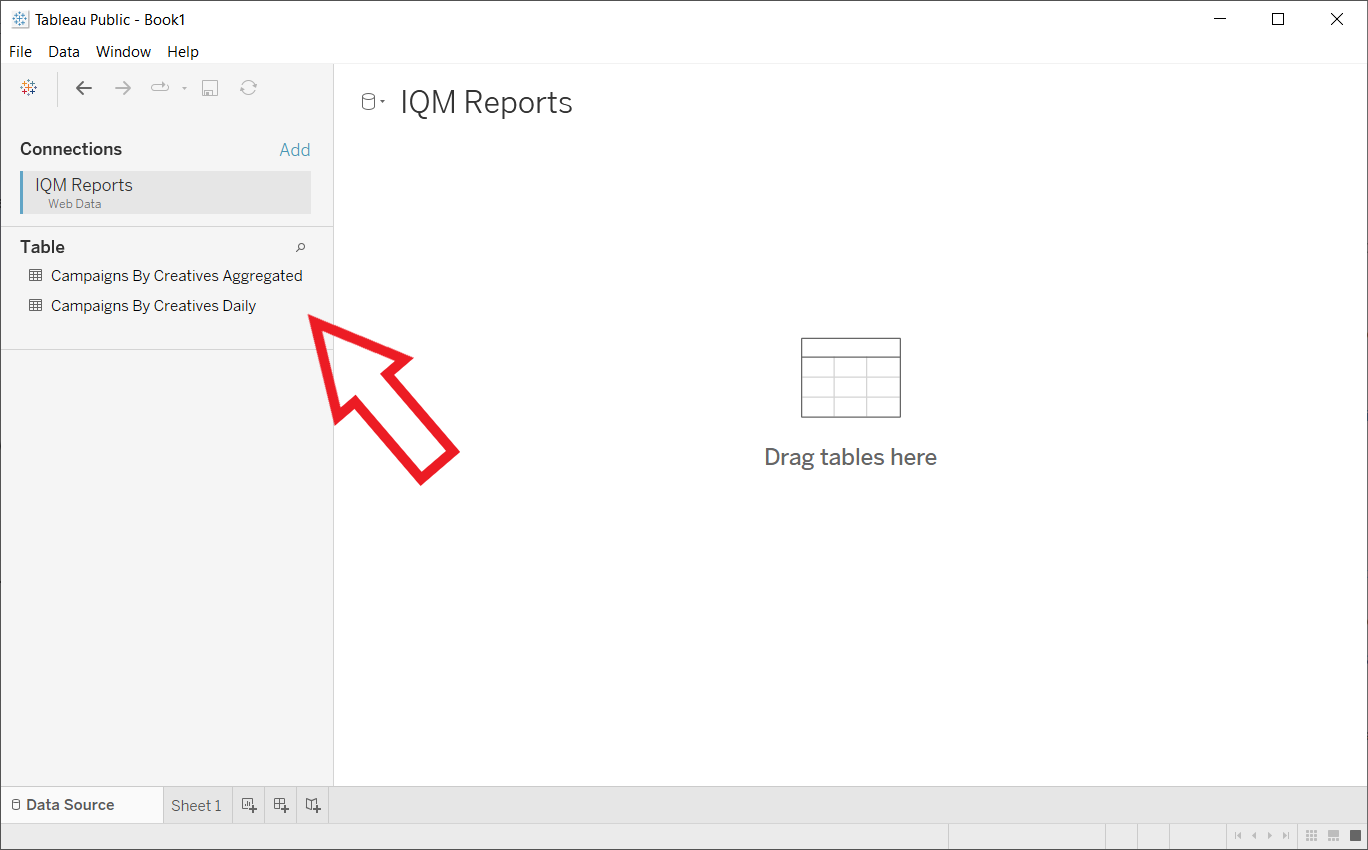Click the refresh data source icon

pyautogui.click(x=249, y=88)
